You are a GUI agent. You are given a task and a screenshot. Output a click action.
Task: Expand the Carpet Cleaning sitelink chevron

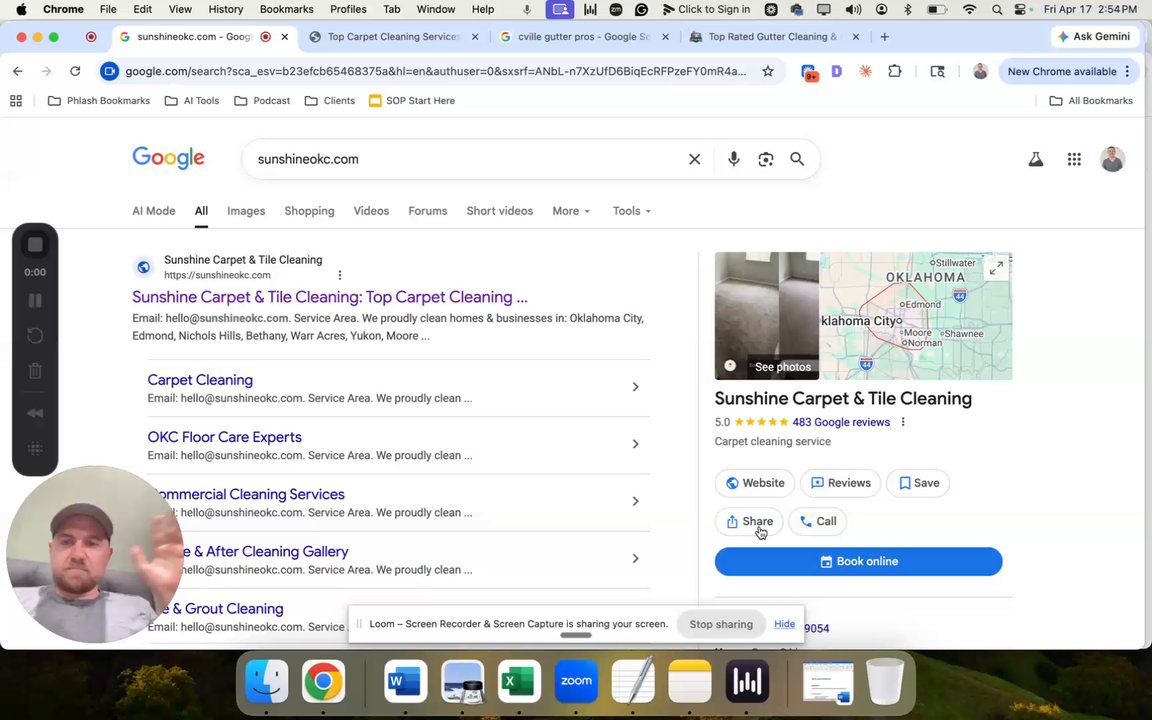point(636,386)
